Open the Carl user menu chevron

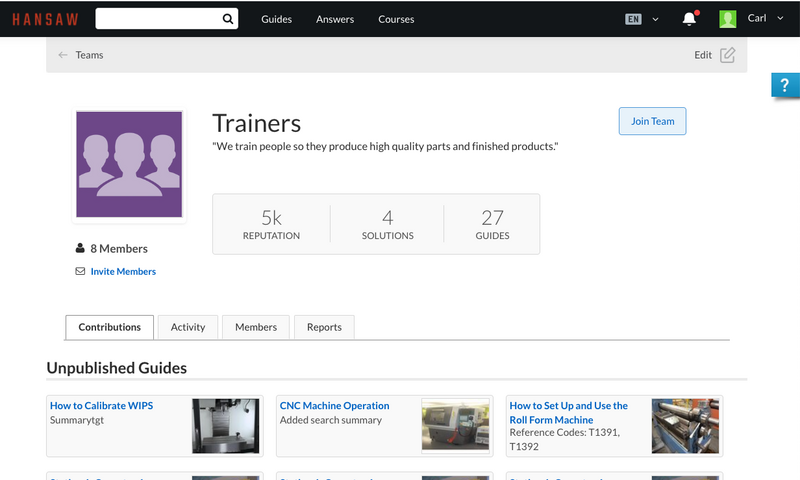coord(780,19)
